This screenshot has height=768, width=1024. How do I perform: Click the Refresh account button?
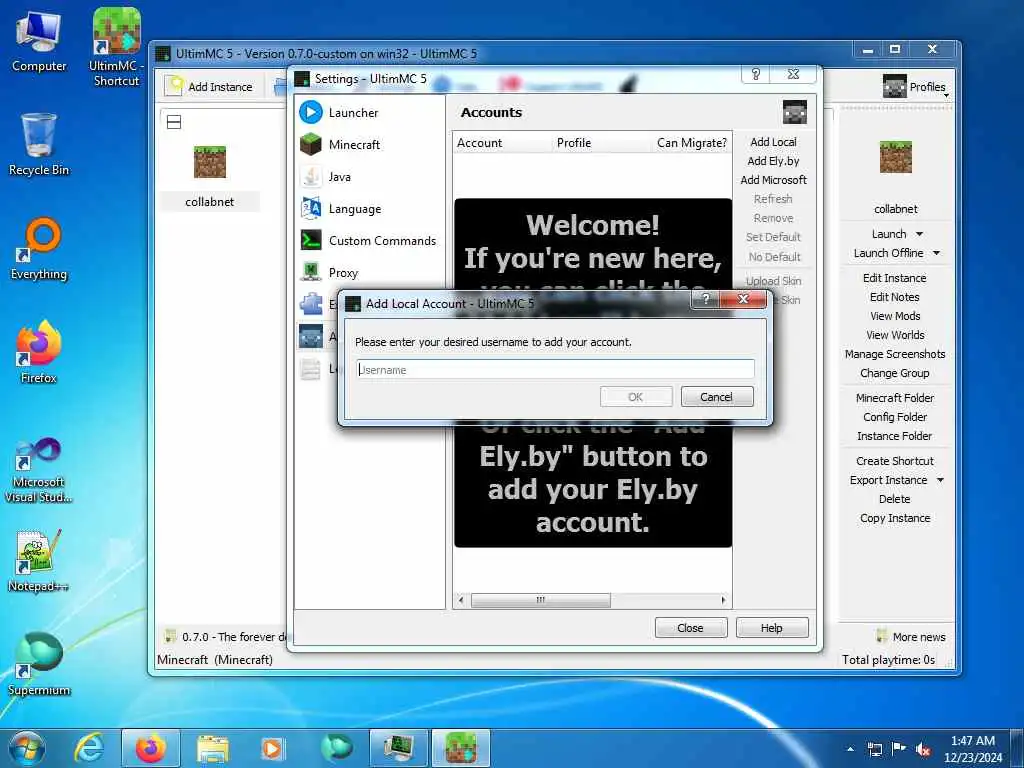tap(773, 199)
